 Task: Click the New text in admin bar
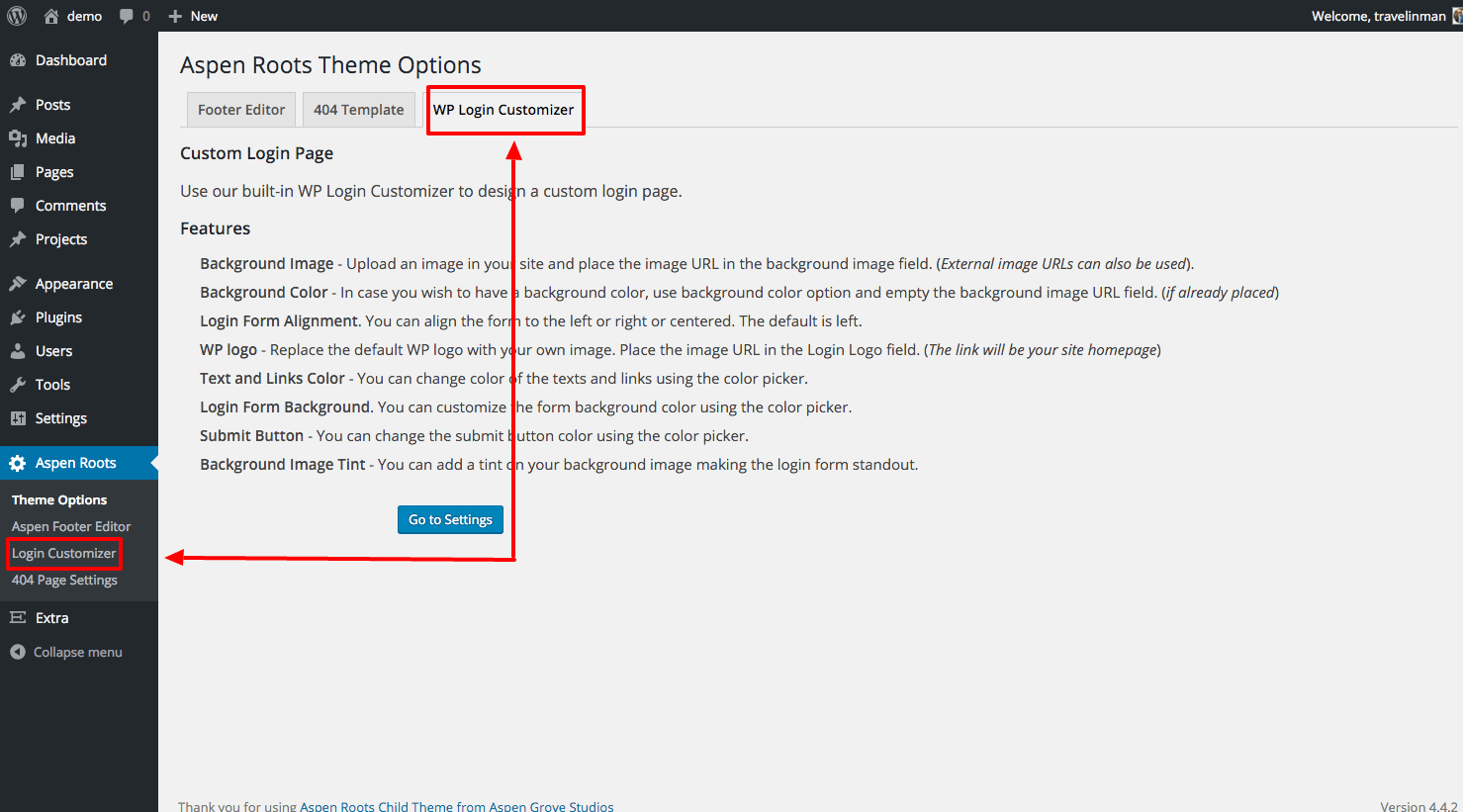pyautogui.click(x=204, y=16)
